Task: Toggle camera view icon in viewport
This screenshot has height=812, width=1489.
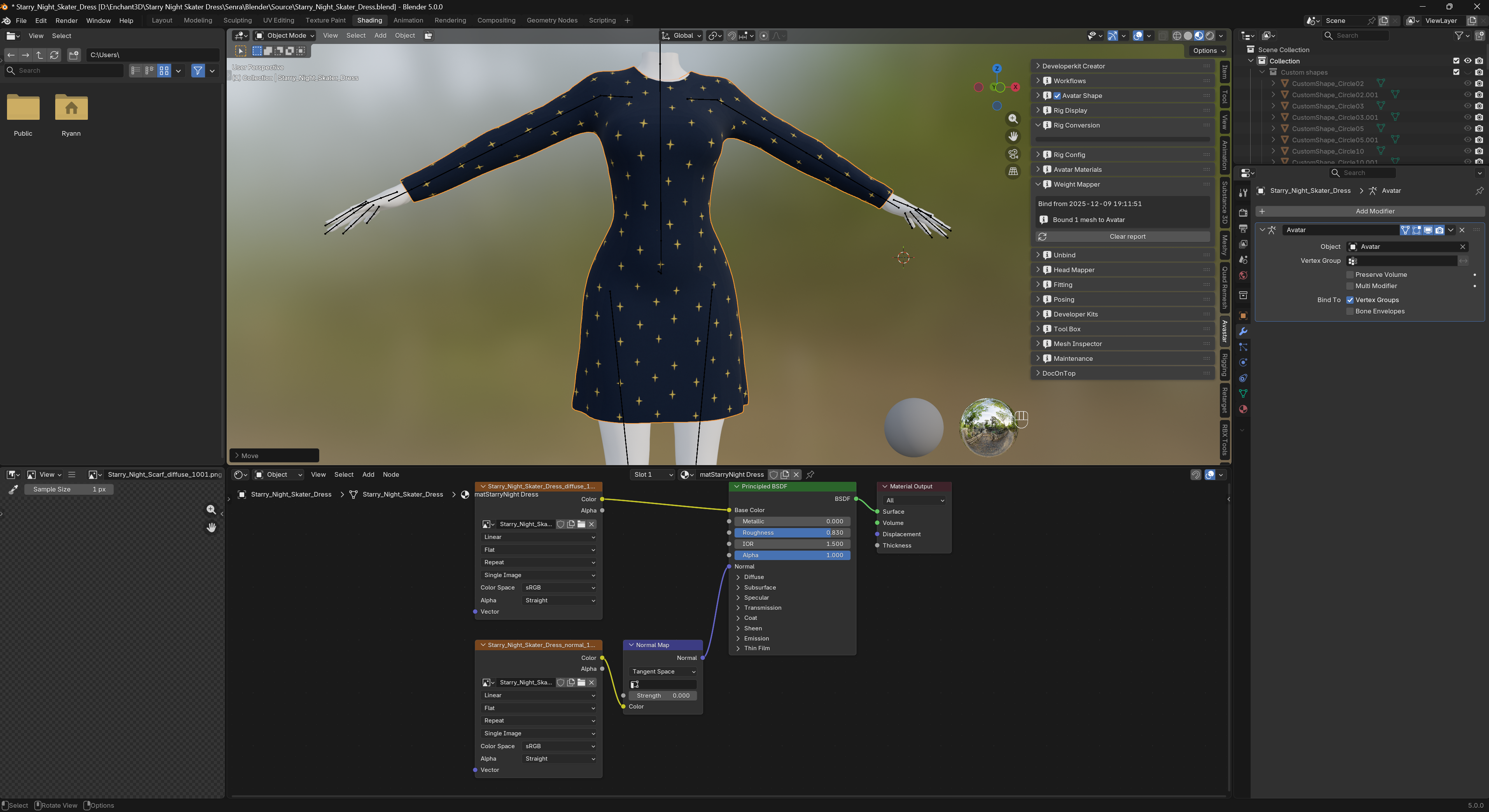Action: [x=1013, y=154]
